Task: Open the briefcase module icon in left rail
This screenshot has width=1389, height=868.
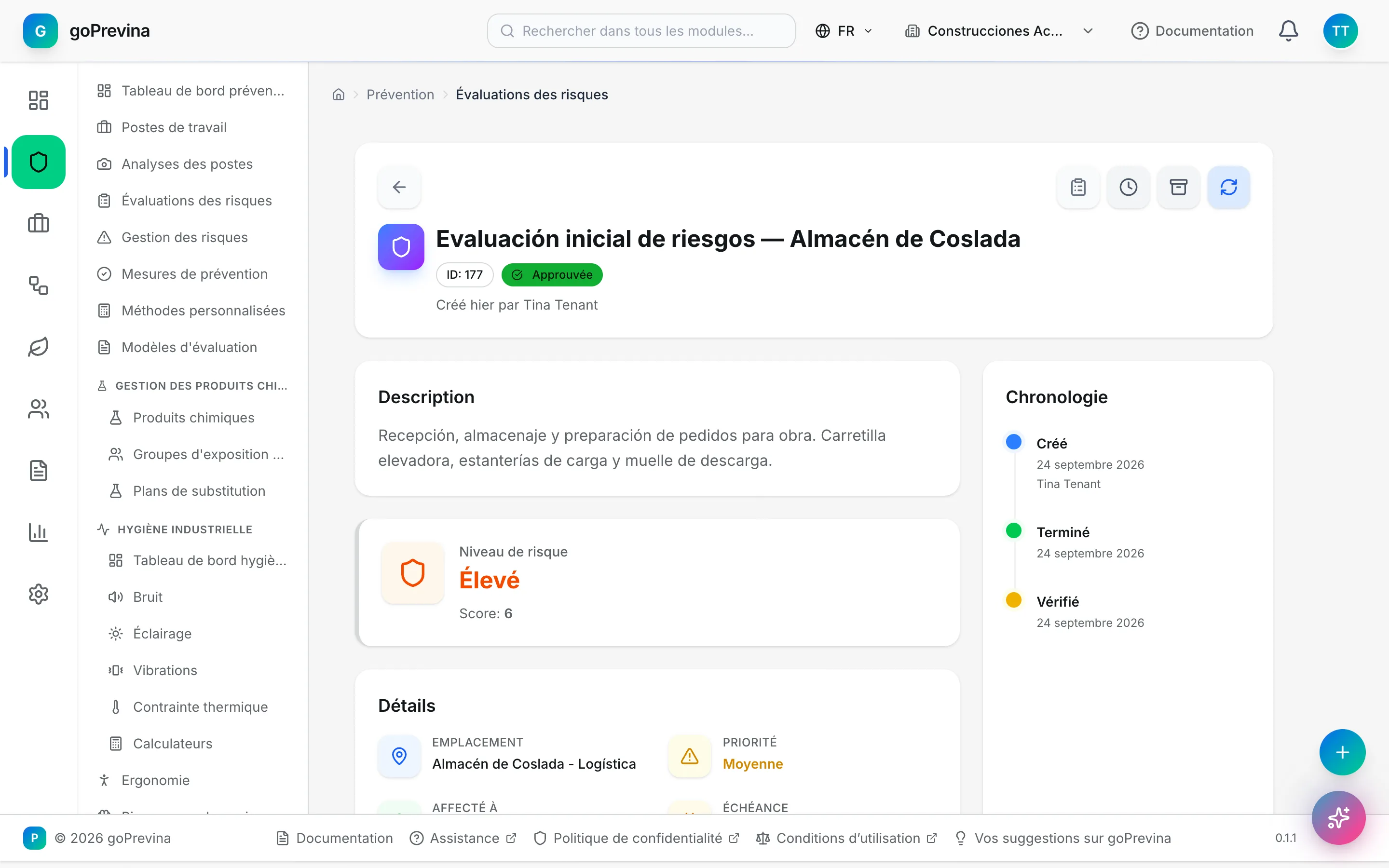Action: pos(39,223)
